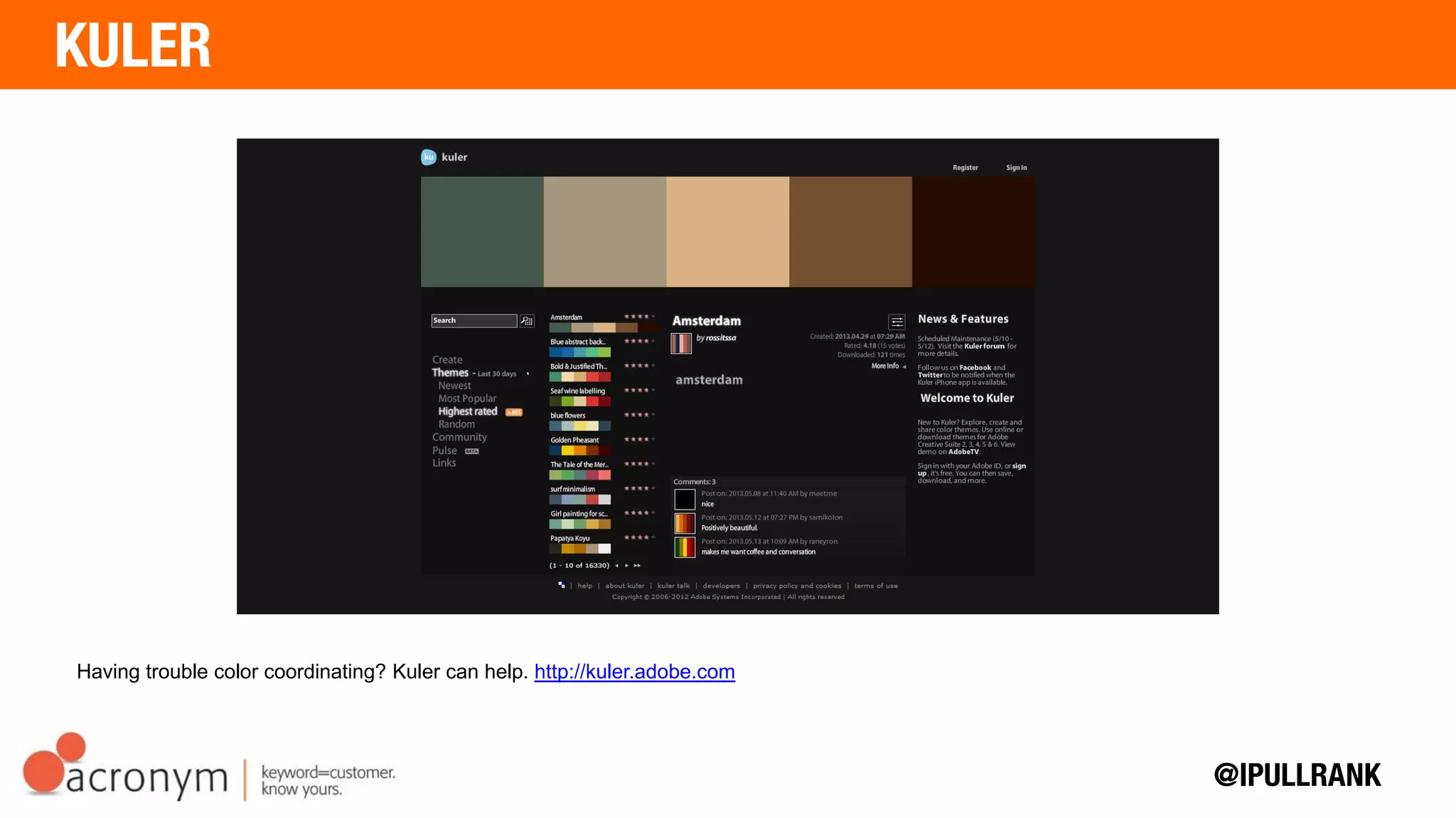Select Random themes filter
The image size is (1456, 818).
pyautogui.click(x=456, y=424)
